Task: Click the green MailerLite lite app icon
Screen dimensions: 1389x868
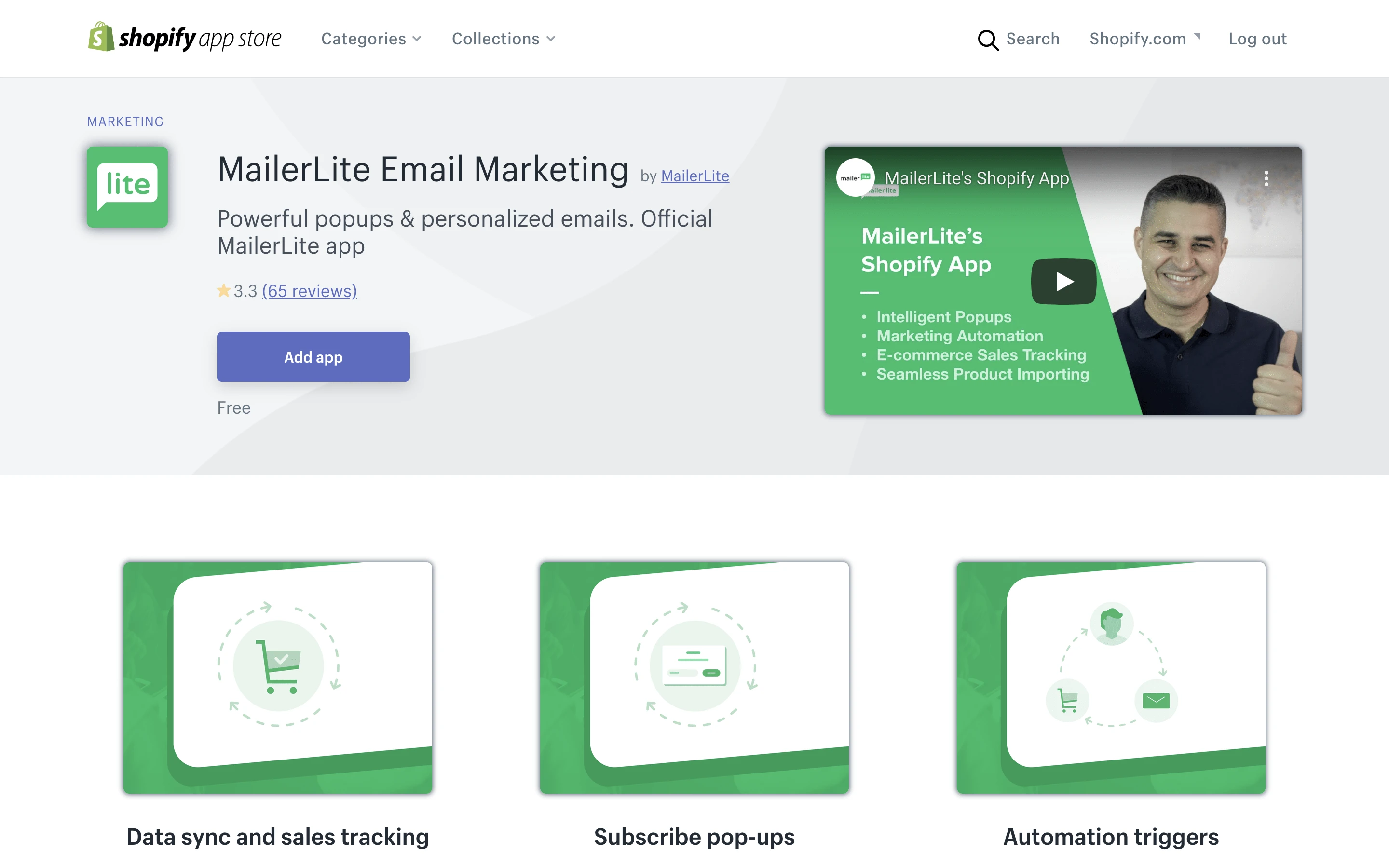Action: (x=127, y=187)
